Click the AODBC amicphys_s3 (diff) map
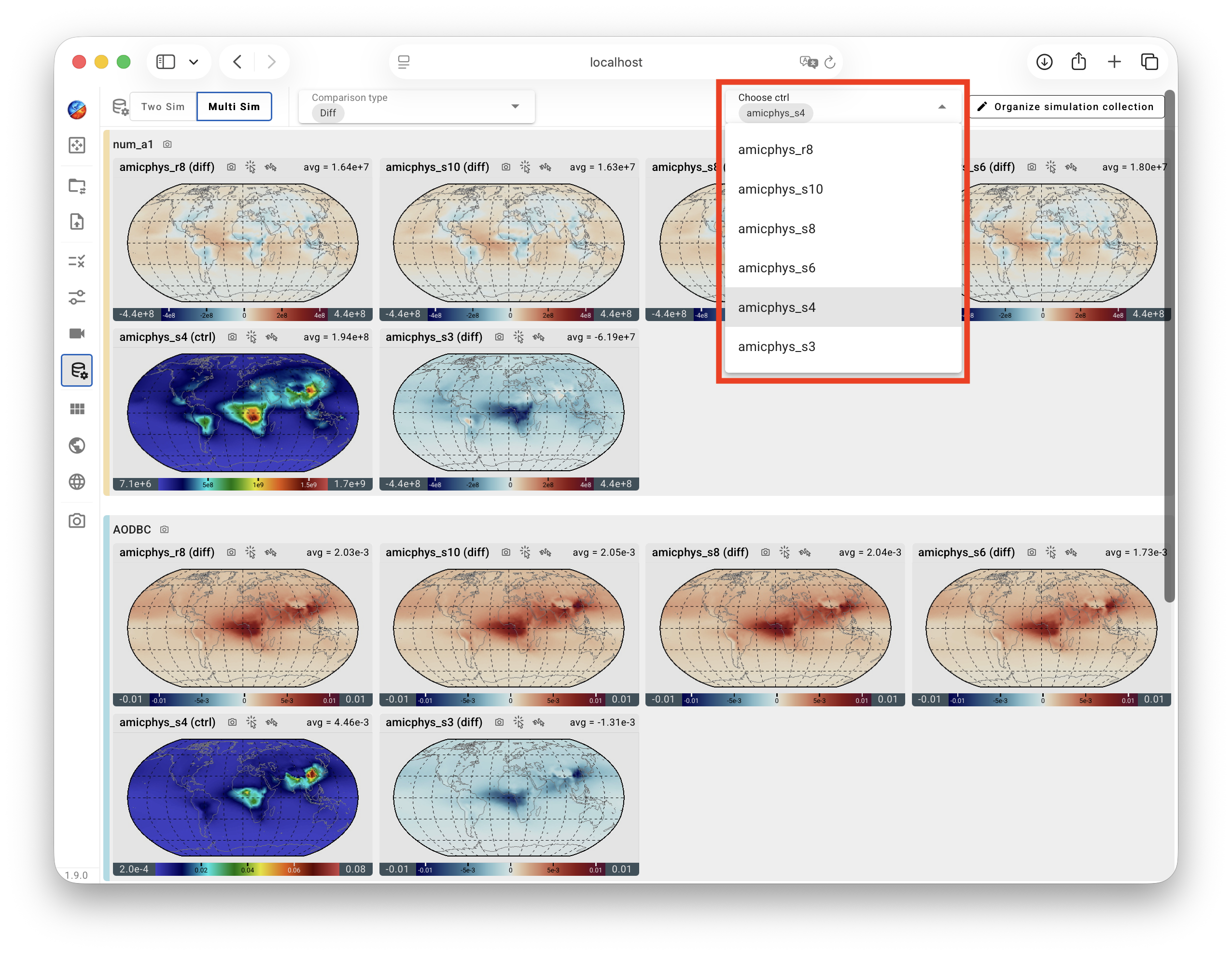Screen dimensions: 1232x955 coord(509,798)
